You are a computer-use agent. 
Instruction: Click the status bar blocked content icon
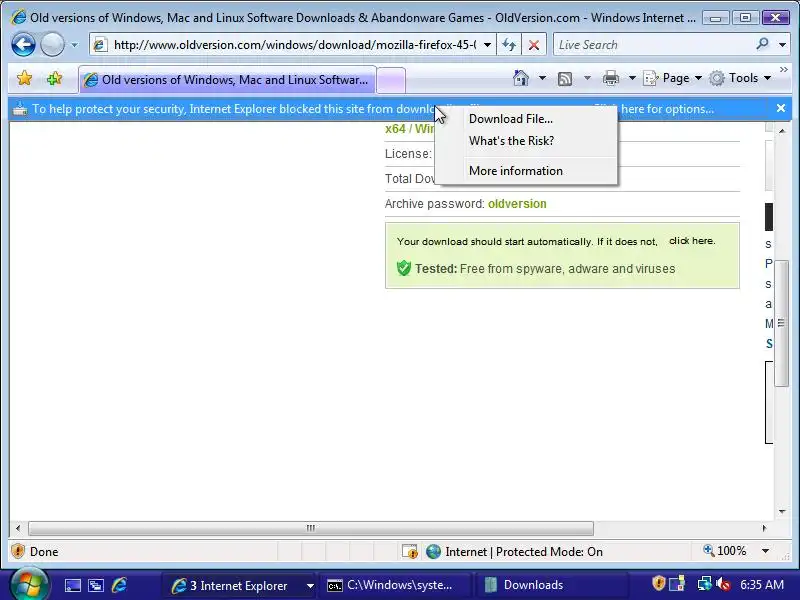tap(409, 552)
